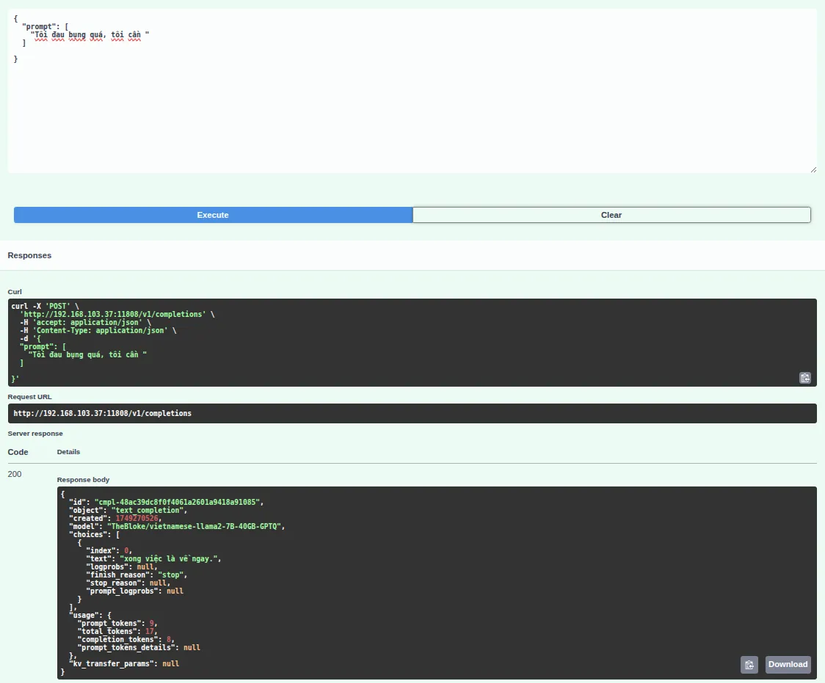
Task: Click the "object": "text_completion" line
Action: point(128,510)
